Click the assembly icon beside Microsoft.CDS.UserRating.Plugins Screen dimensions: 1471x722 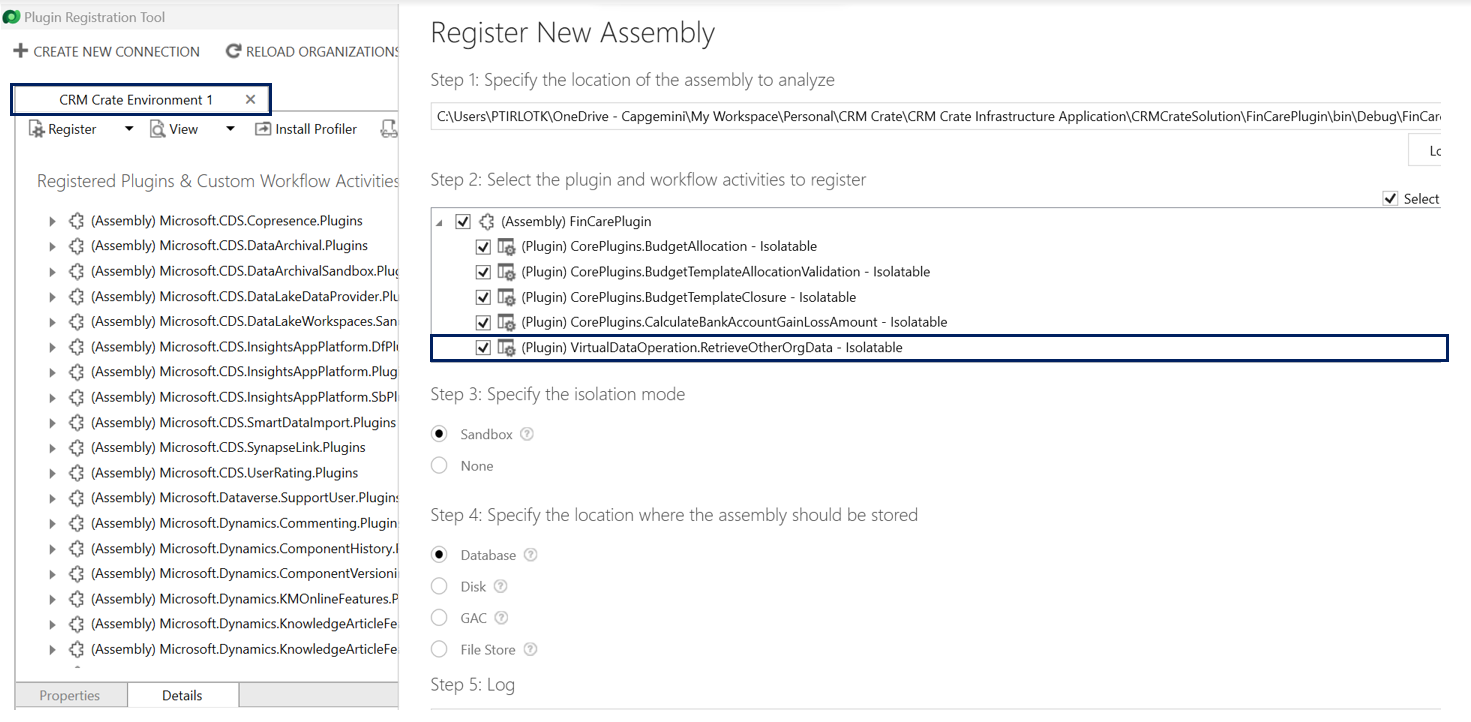point(75,472)
